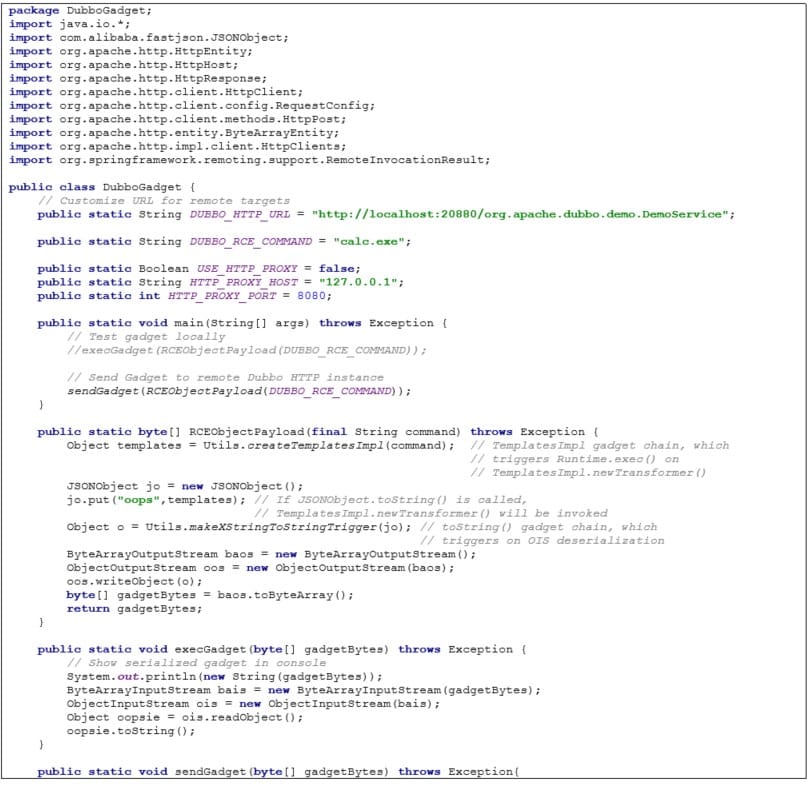Screen dimensions: 808x786
Task: Click the ObjectOutputStream oos line
Action: tap(260, 568)
